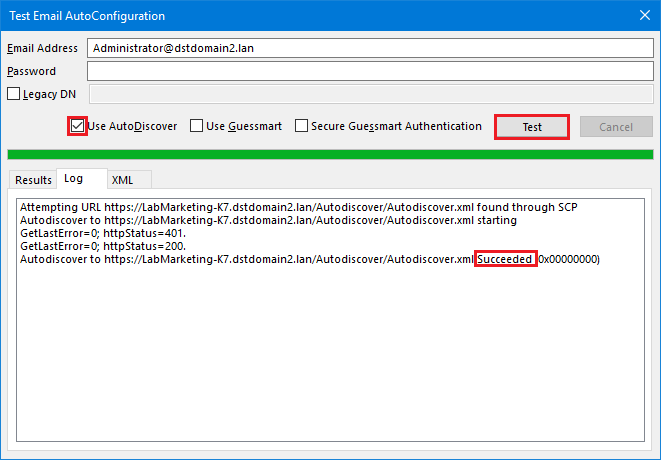The image size is (661, 460).
Task: Tick Secure Guessmart Authentication checkbox
Action: [301, 126]
